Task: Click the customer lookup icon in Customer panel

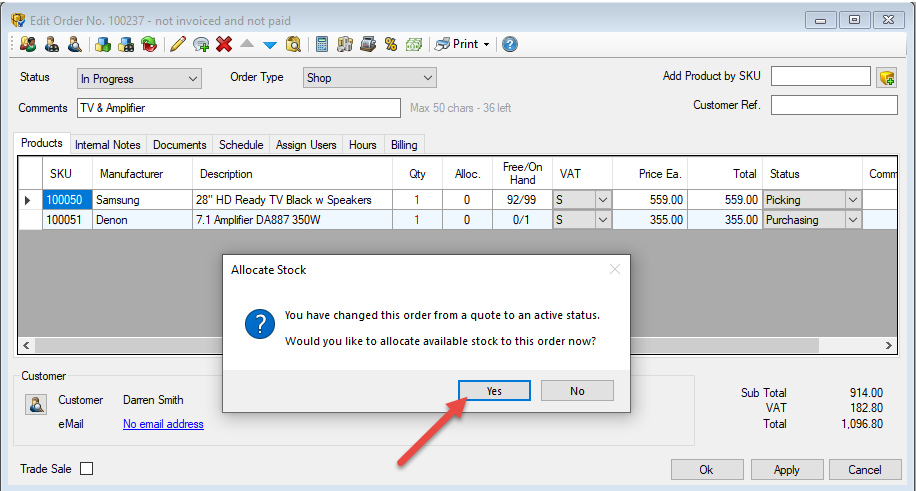Action: pos(36,405)
